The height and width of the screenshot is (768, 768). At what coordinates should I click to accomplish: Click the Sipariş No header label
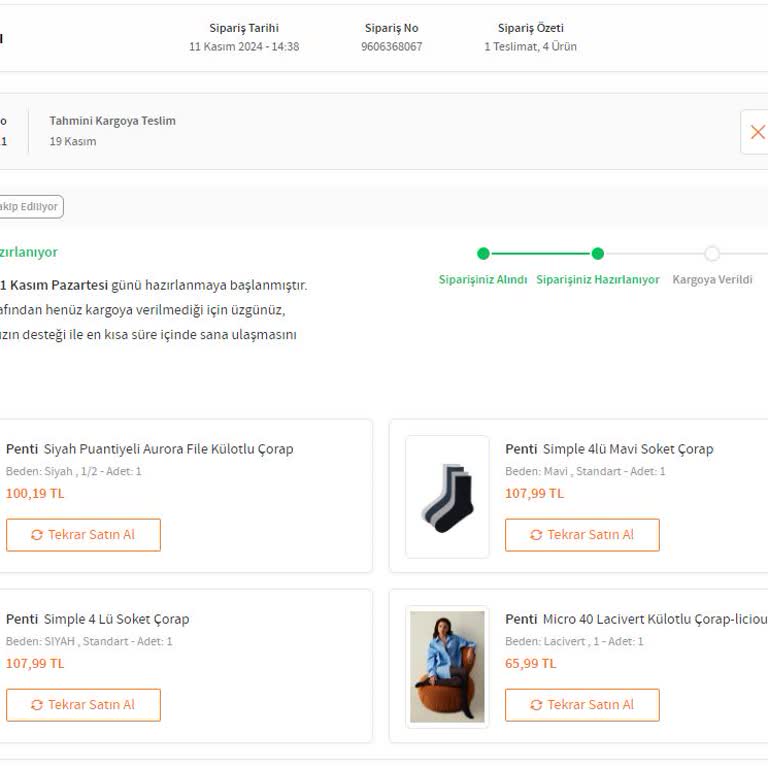coord(391,28)
